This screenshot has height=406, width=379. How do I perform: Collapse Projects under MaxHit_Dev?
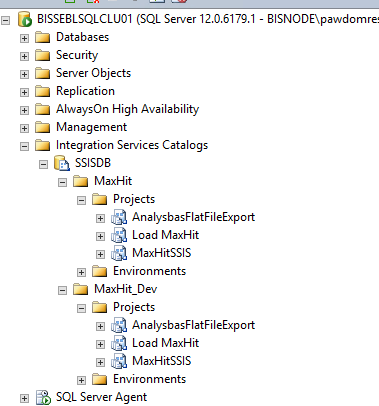coord(81,308)
